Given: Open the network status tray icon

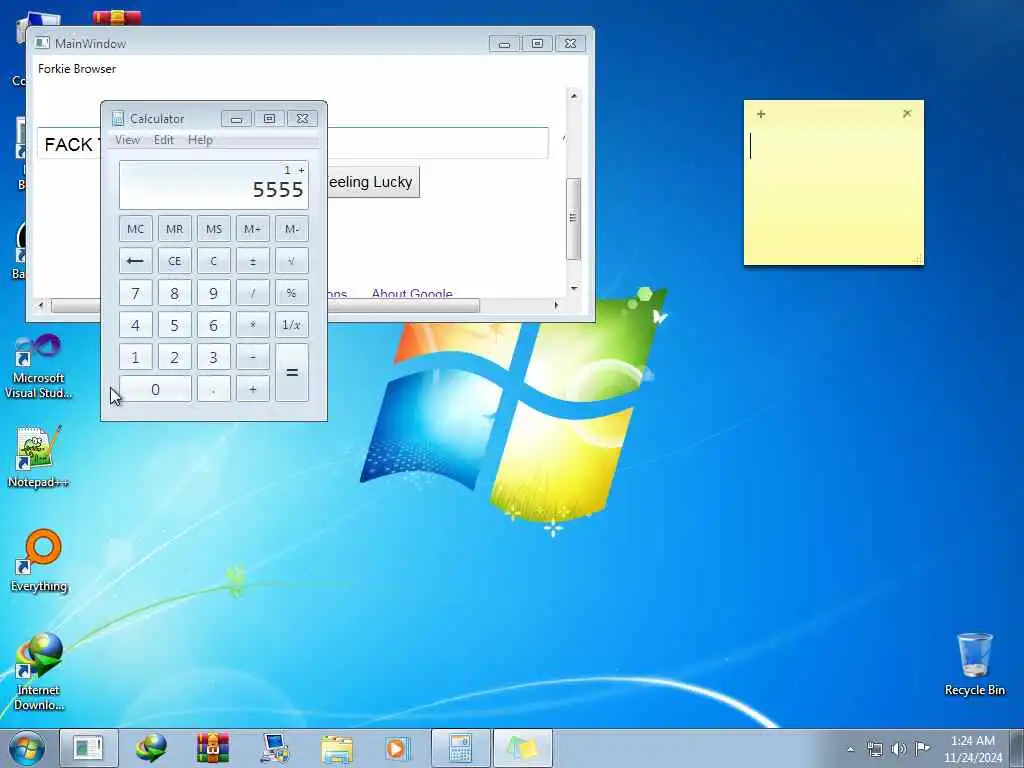Looking at the screenshot, I should (x=874, y=749).
